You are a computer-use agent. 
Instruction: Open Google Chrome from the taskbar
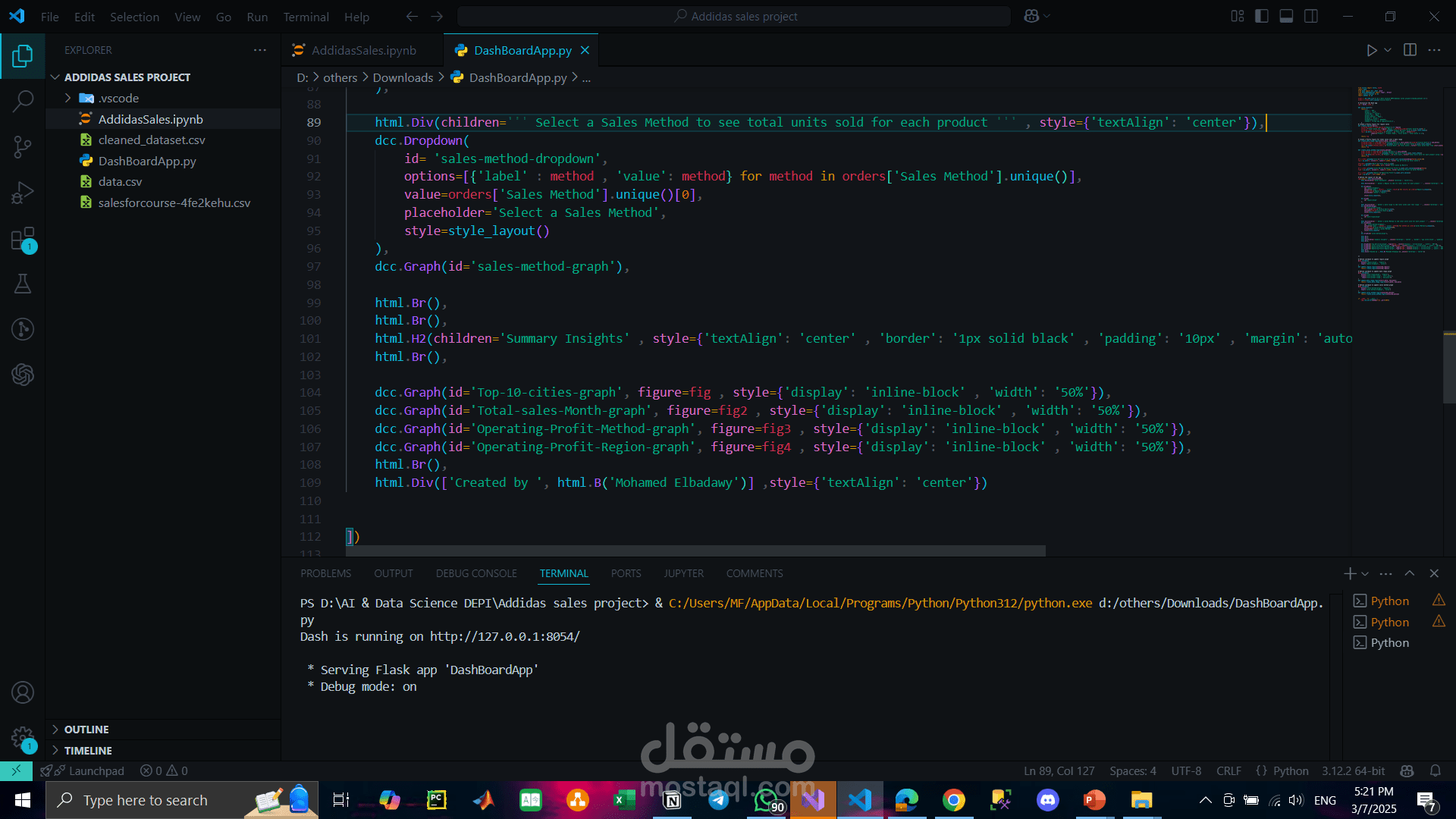pos(953,800)
